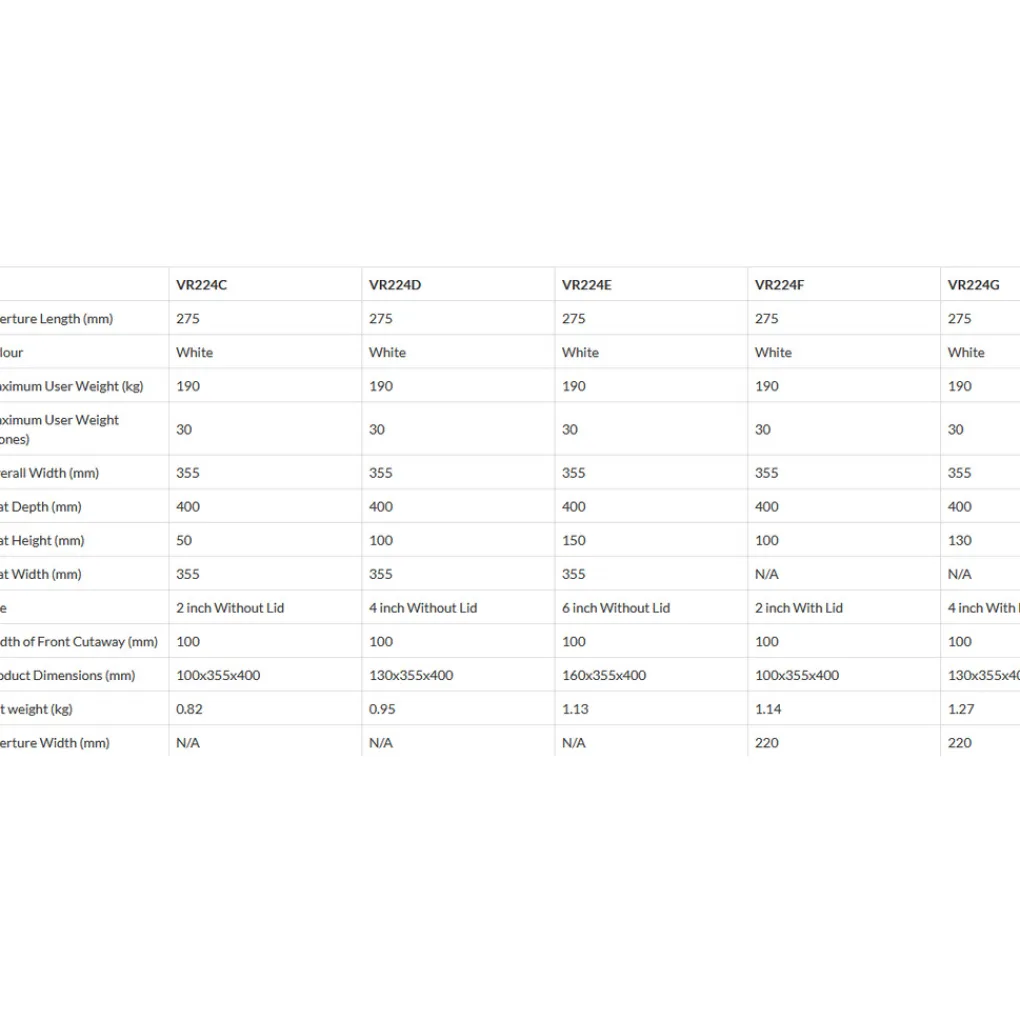Click the 0.95 weight value

click(x=382, y=709)
